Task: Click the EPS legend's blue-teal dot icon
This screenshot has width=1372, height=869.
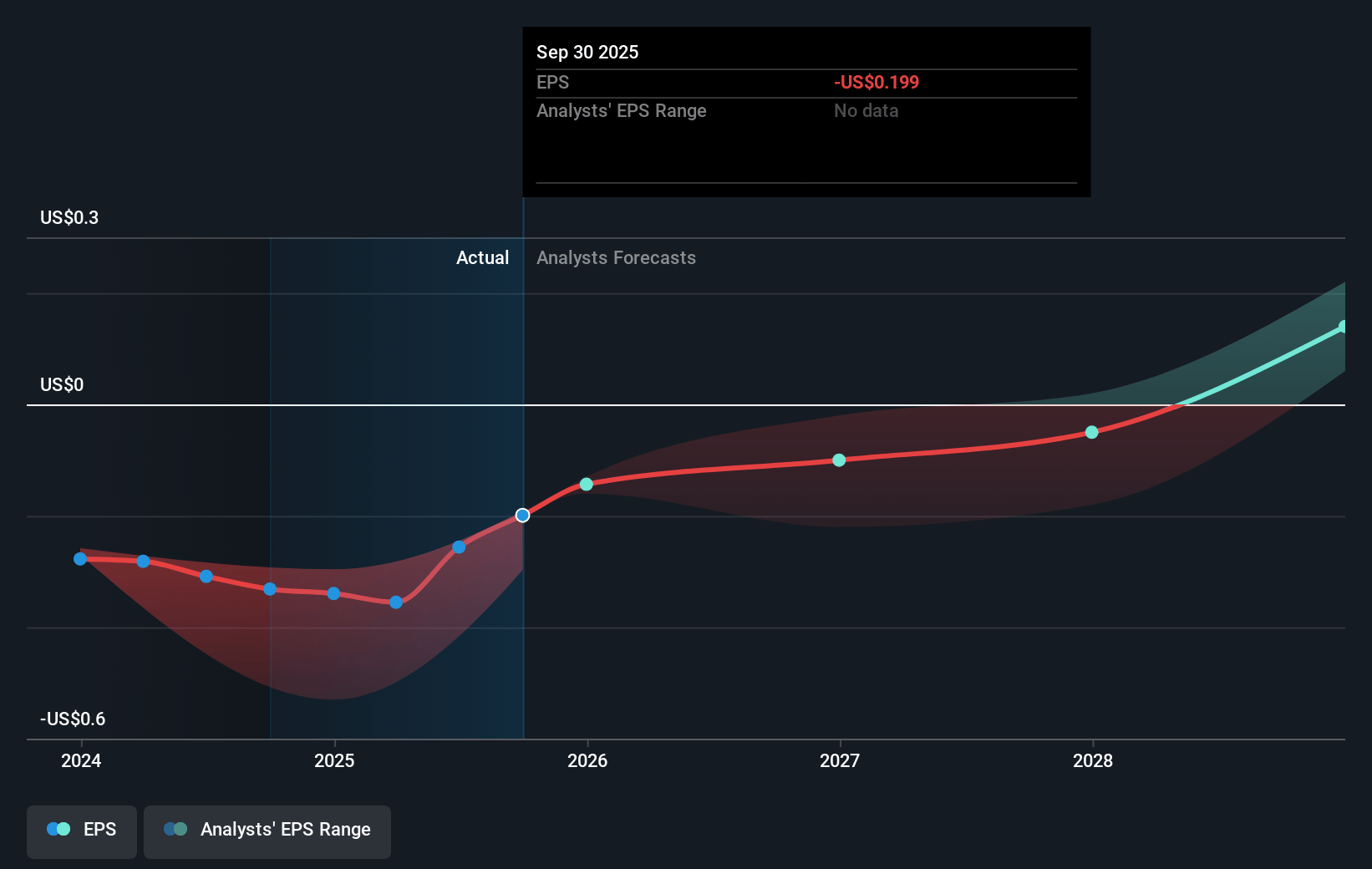Action: click(58, 830)
